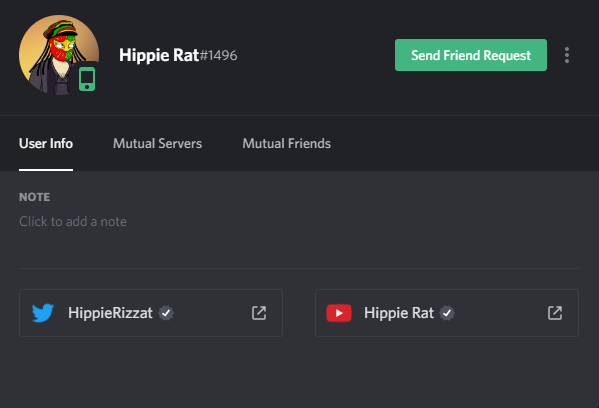Screen dimensions: 599x408
Task: Open Twitter profile via external link icon
Action: point(259,313)
